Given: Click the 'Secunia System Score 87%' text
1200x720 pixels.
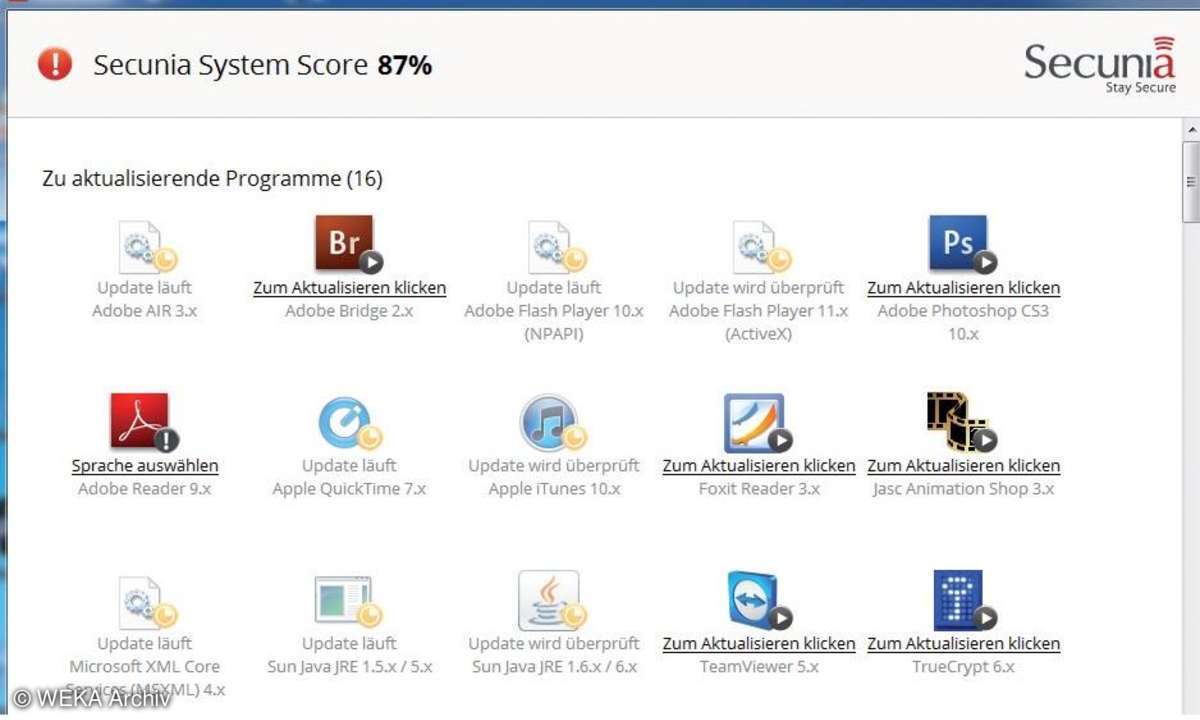Looking at the screenshot, I should click(263, 65).
